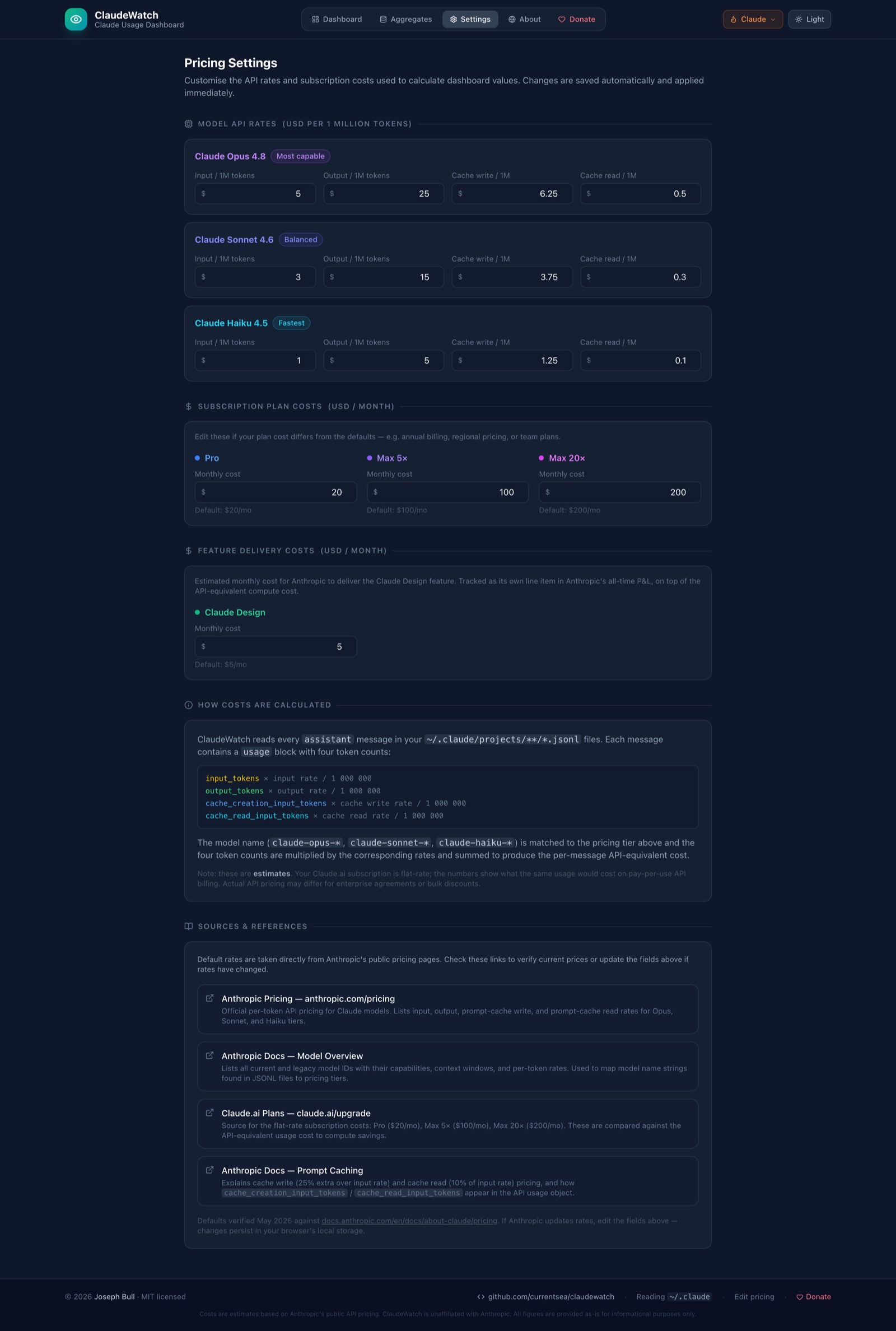The height and width of the screenshot is (1331, 896).
Task: Open the Dashboard tab
Action: (x=337, y=20)
